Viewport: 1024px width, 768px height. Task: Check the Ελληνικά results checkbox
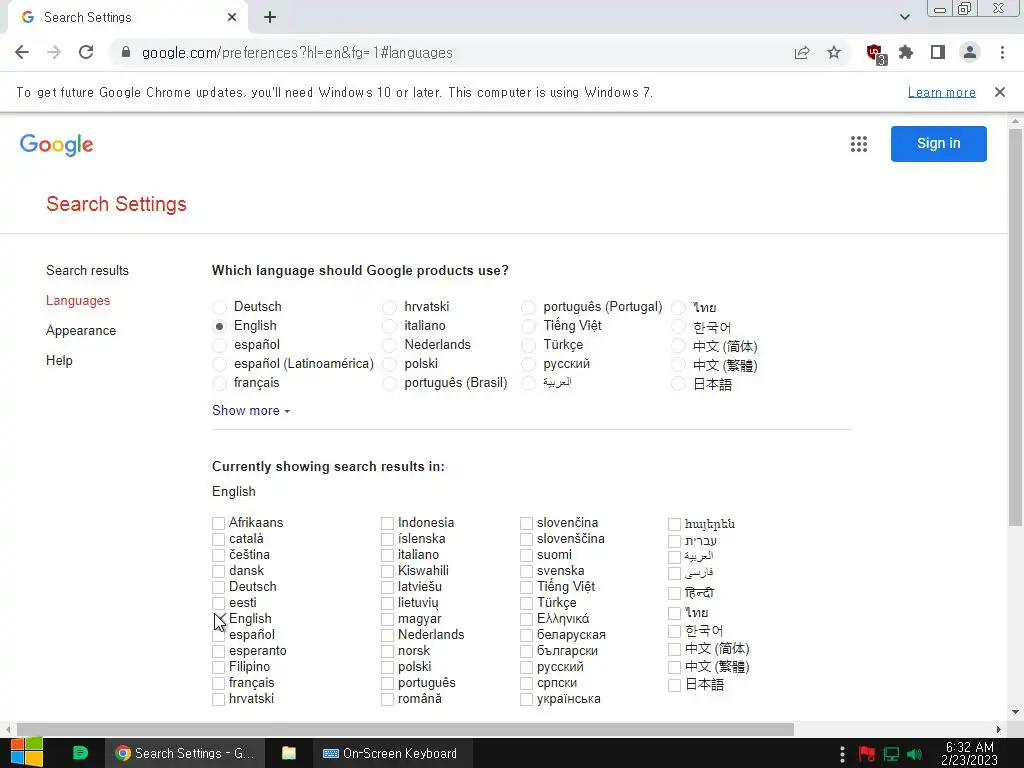click(526, 619)
